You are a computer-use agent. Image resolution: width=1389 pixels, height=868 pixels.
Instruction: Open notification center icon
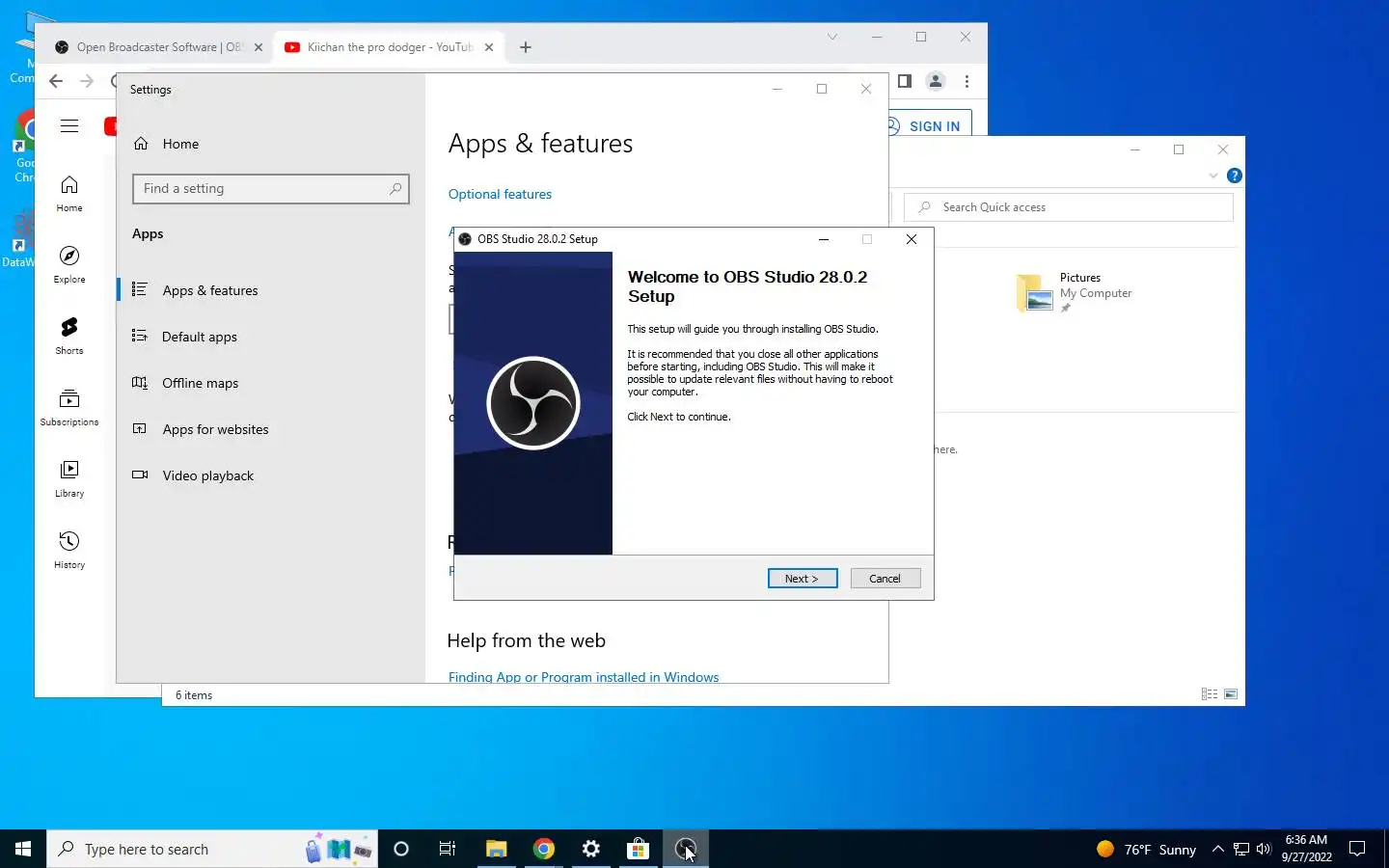click(1357, 849)
